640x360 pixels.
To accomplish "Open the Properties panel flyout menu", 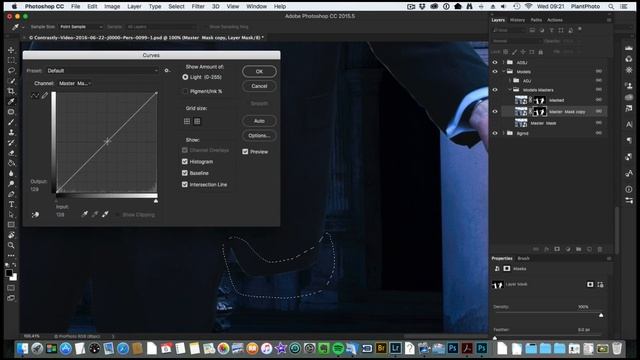I will tap(609, 258).
